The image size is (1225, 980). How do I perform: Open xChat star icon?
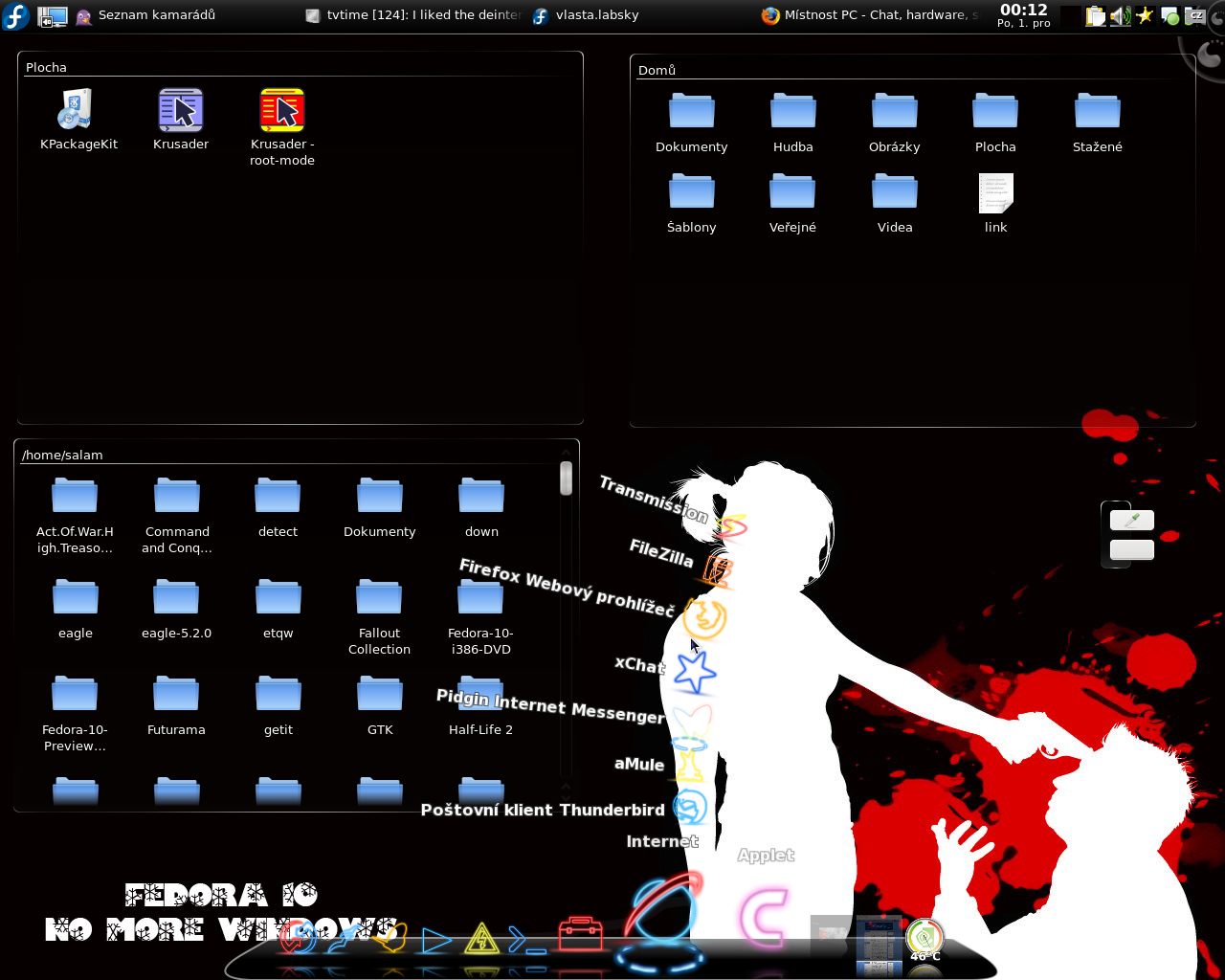(695, 671)
